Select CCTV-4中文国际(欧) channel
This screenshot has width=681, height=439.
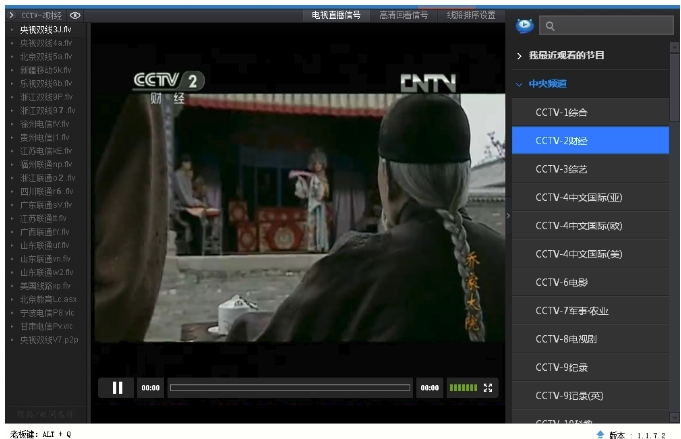point(590,226)
